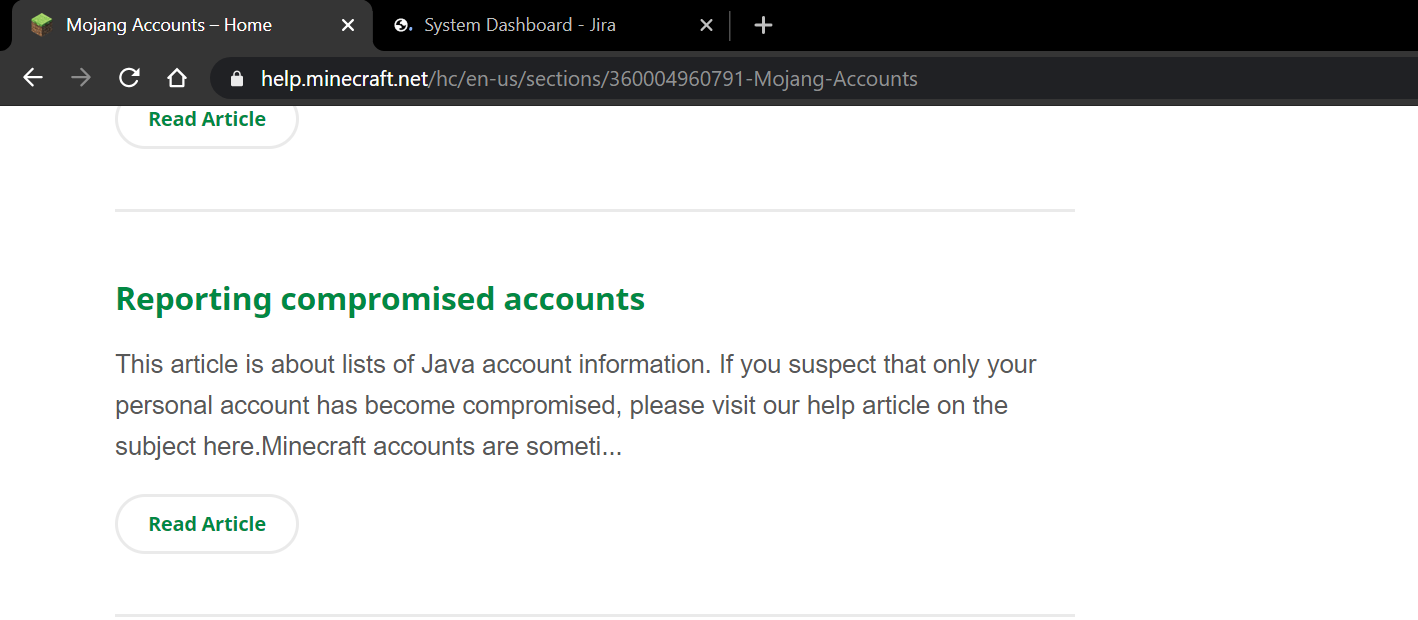The image size is (1418, 620).
Task: Click the truncated text "Minecraft accounts are someti..."
Action: tap(441, 446)
